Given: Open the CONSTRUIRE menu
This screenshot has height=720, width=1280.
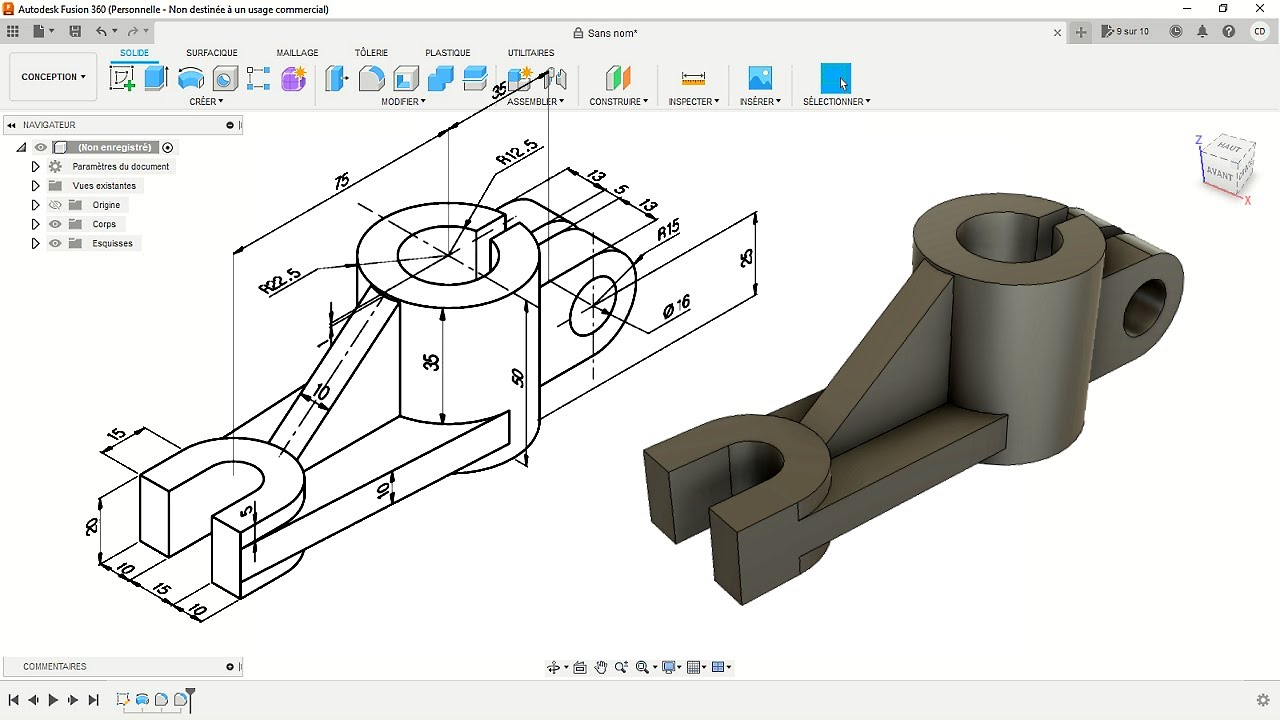Looking at the screenshot, I should 618,101.
